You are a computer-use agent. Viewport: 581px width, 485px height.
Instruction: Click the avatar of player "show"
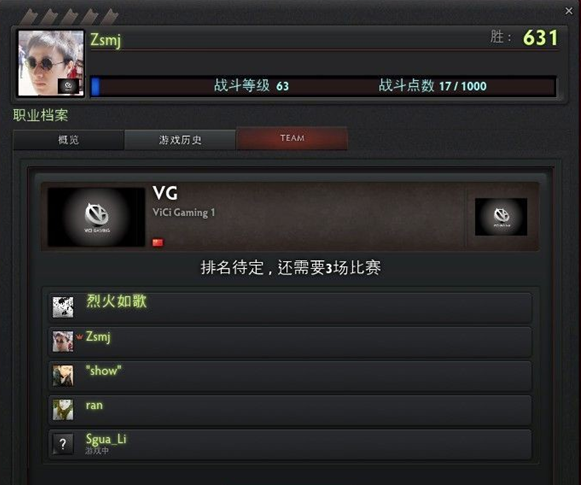pyautogui.click(x=63, y=376)
